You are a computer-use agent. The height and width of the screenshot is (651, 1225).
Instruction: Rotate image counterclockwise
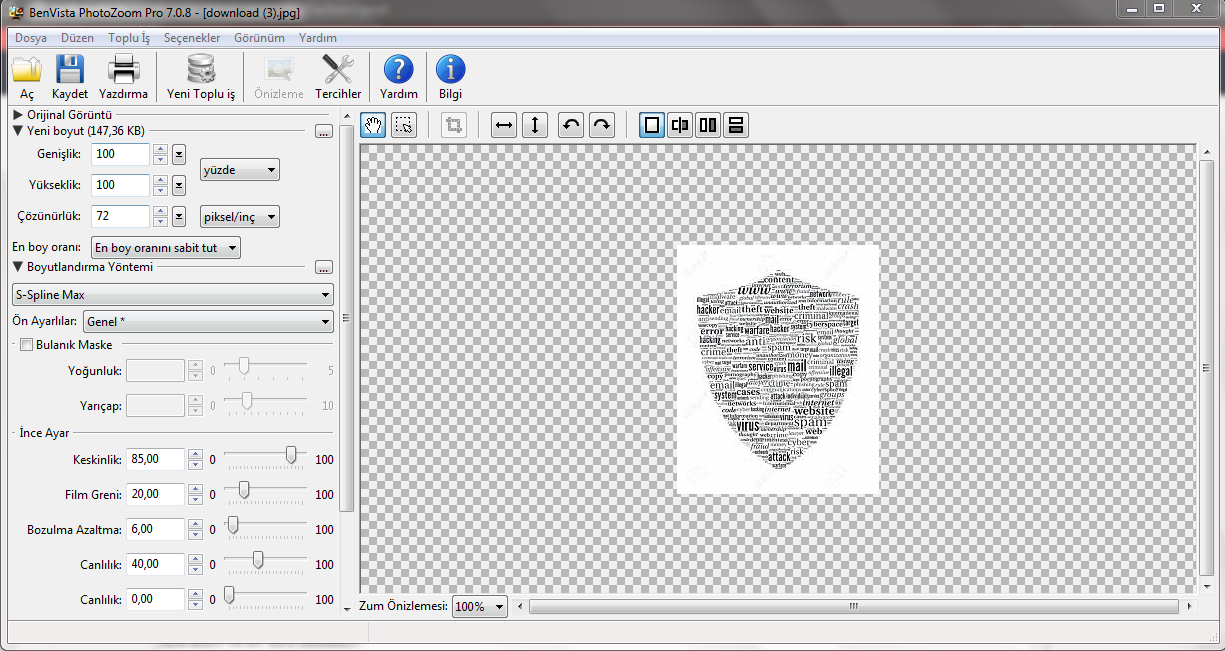(571, 125)
